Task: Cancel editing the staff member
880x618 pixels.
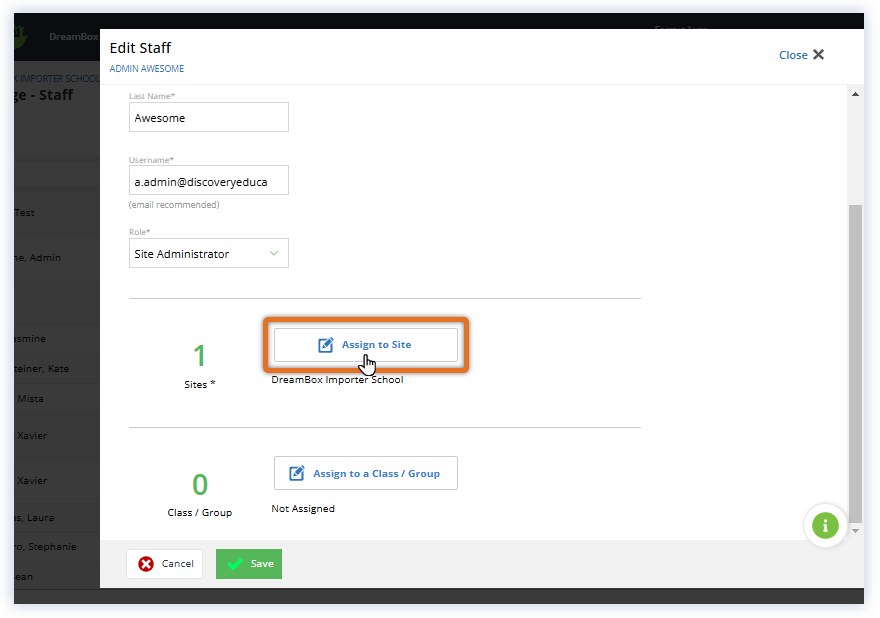Action: [x=164, y=564]
